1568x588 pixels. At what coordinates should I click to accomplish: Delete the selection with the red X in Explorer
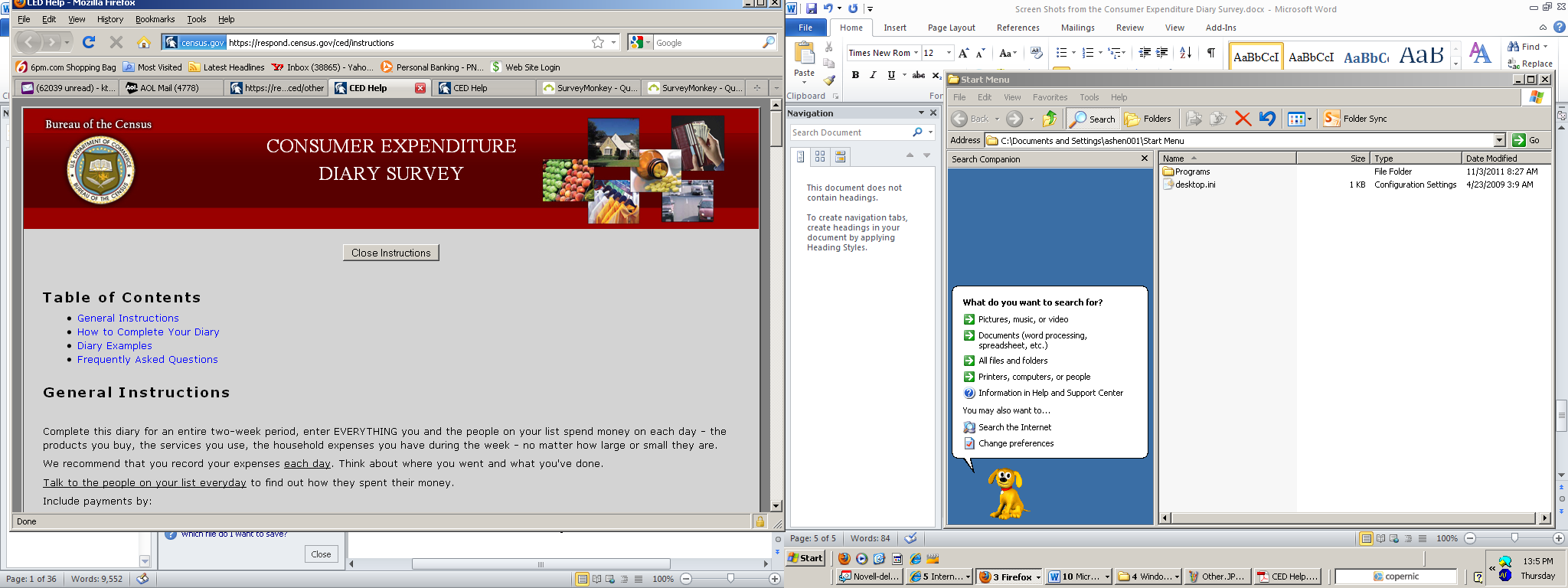click(x=1243, y=119)
